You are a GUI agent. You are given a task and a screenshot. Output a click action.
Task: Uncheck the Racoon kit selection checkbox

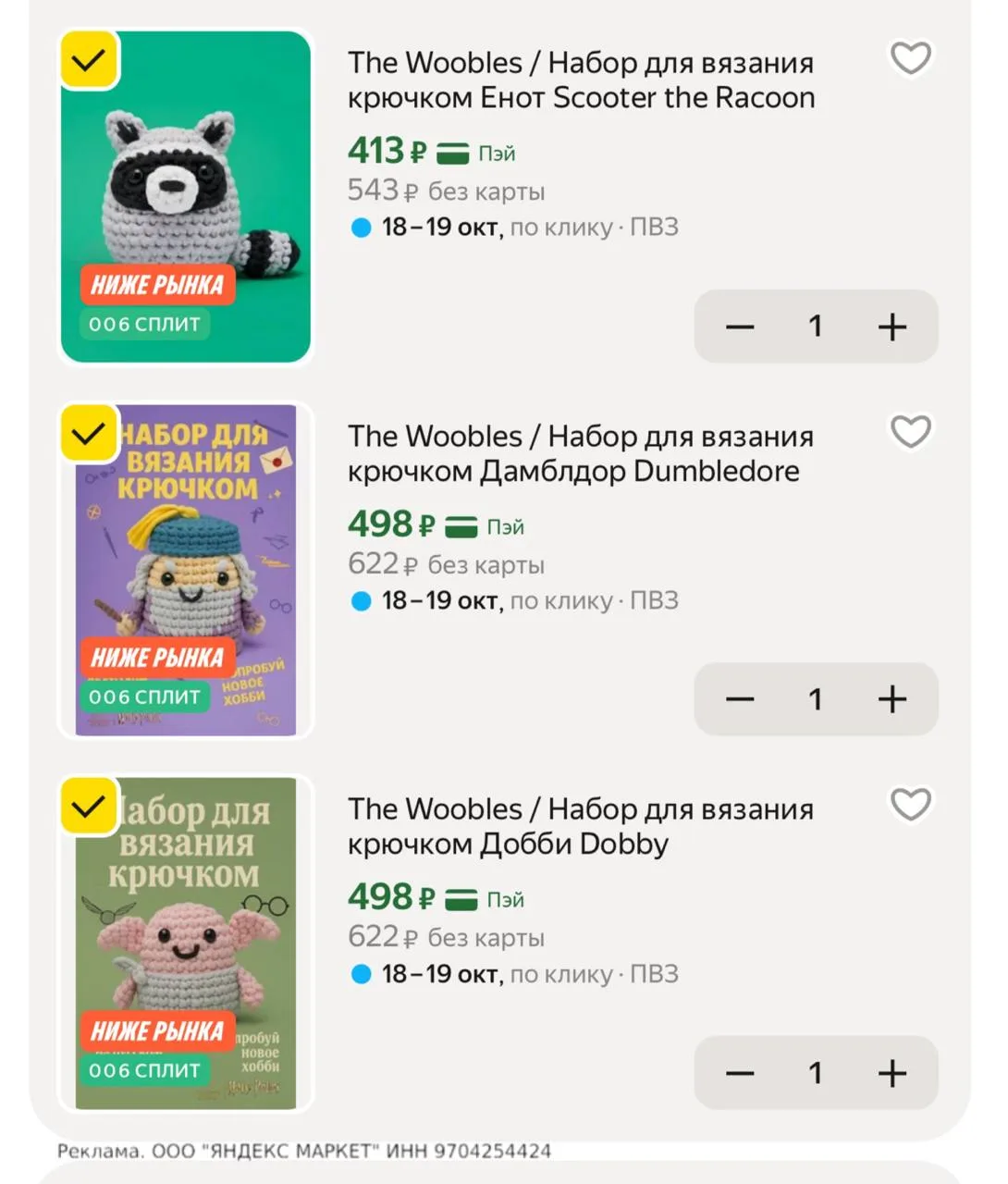pyautogui.click(x=89, y=60)
